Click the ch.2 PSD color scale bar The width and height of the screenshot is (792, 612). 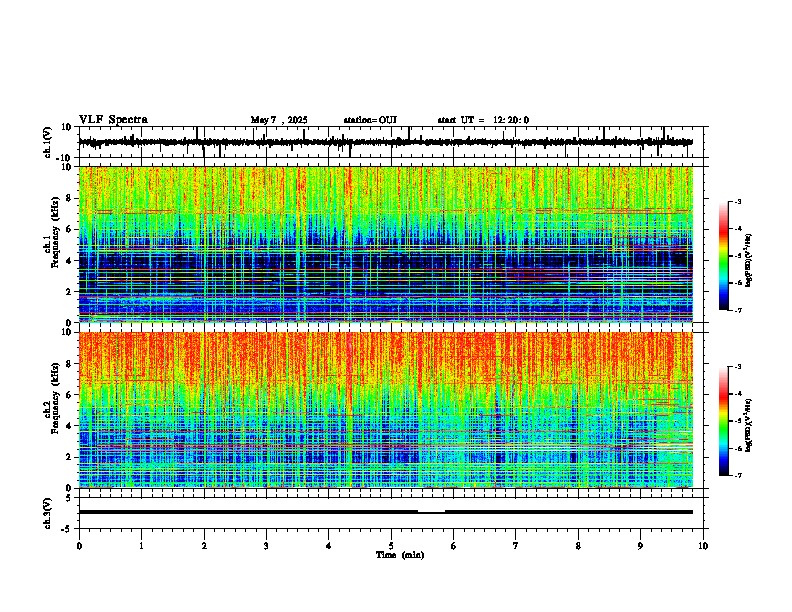coord(724,421)
